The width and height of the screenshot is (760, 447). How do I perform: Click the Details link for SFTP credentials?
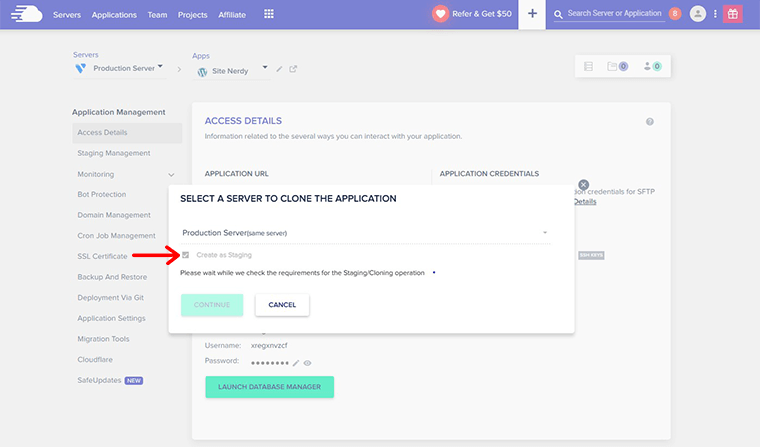pyautogui.click(x=585, y=202)
